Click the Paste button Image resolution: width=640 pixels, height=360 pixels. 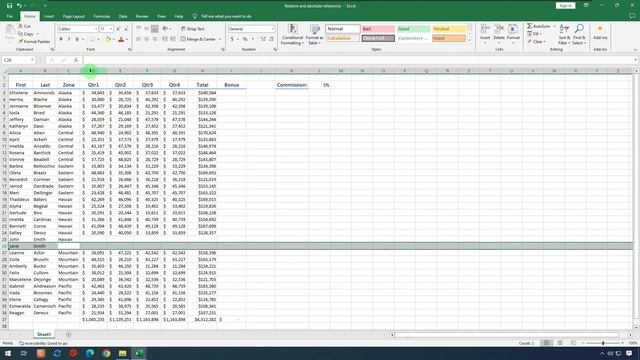click(x=9, y=33)
